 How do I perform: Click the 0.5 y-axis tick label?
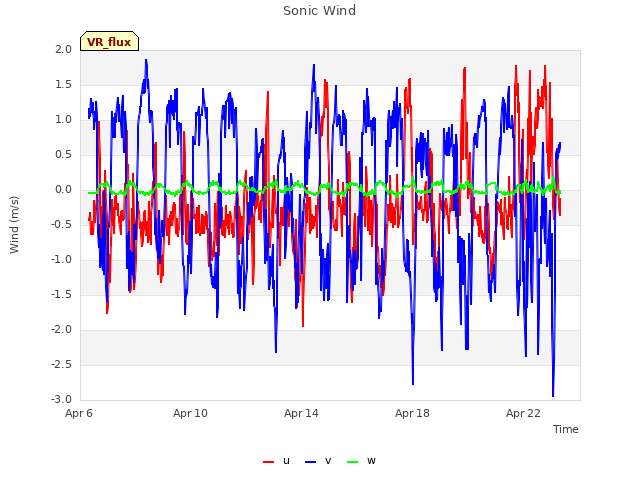click(64, 155)
